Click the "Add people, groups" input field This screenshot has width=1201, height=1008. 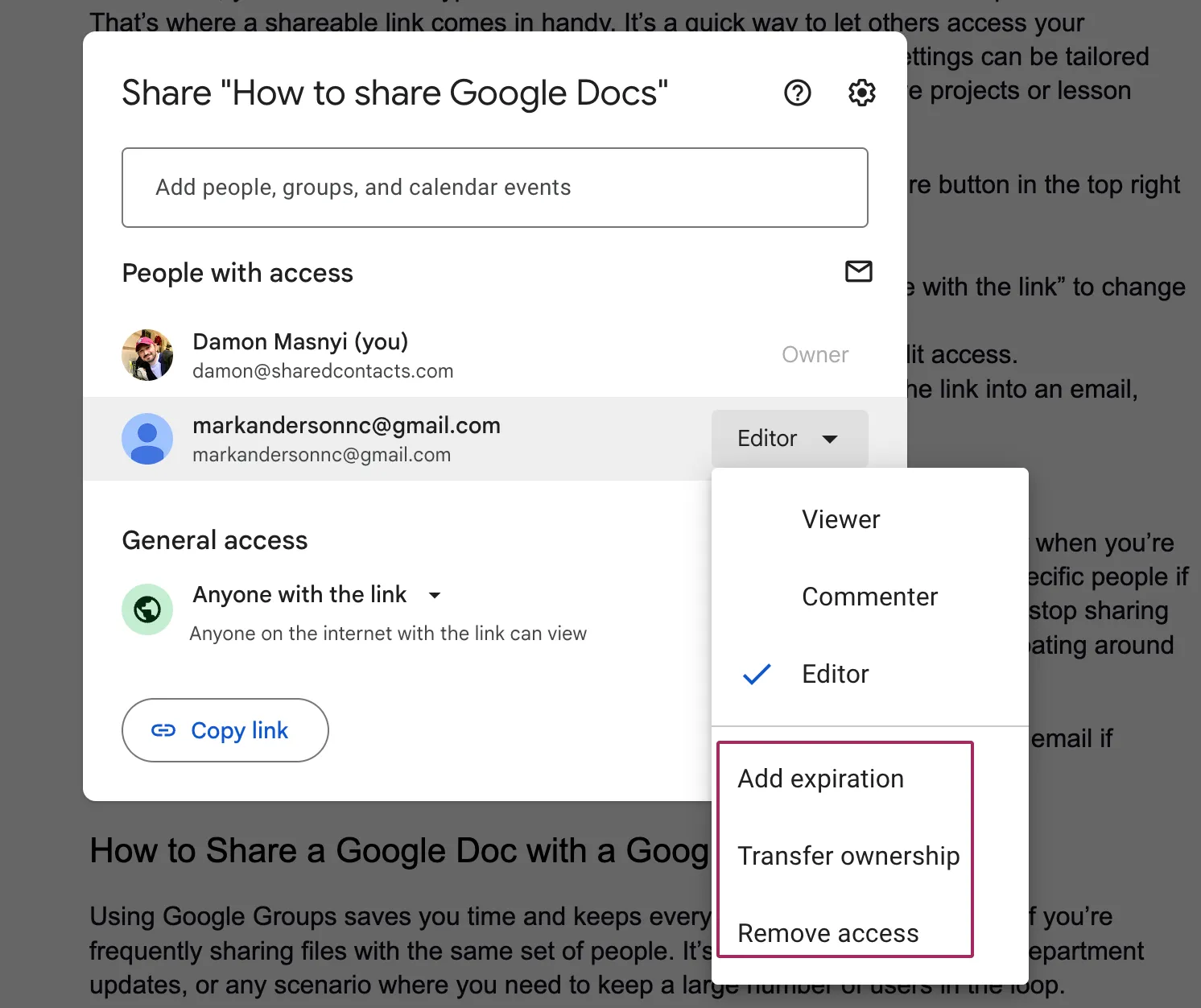[x=494, y=188]
